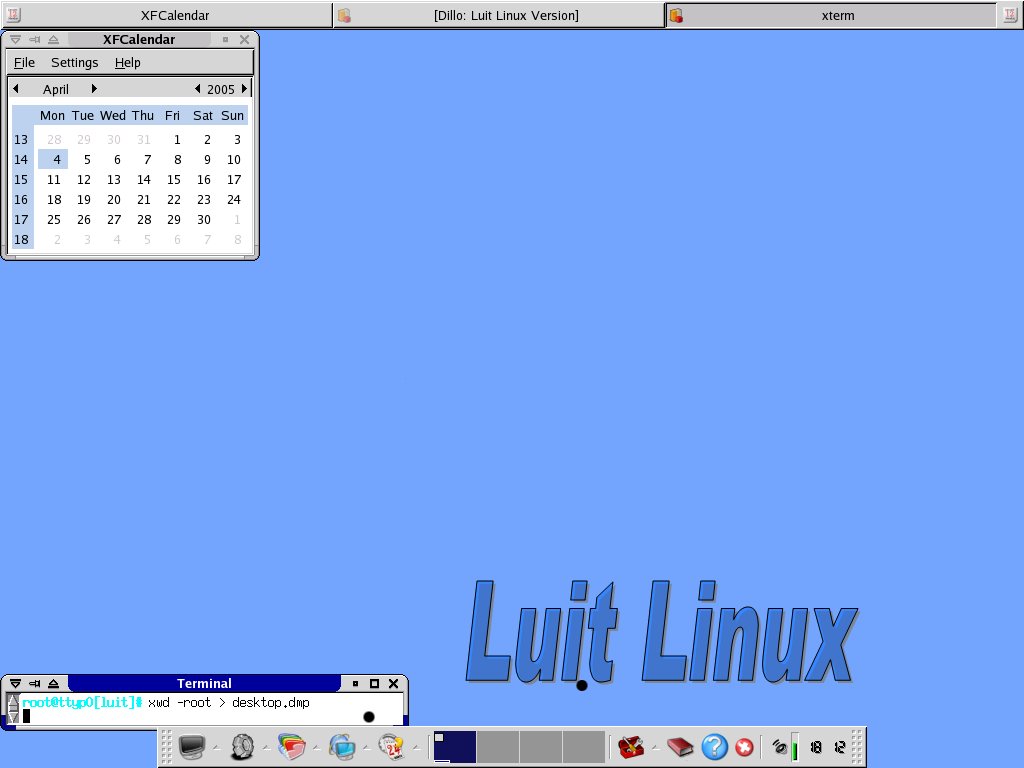
Task: Expand the menu arrow beside the toolbox launcher
Action: tap(655, 747)
